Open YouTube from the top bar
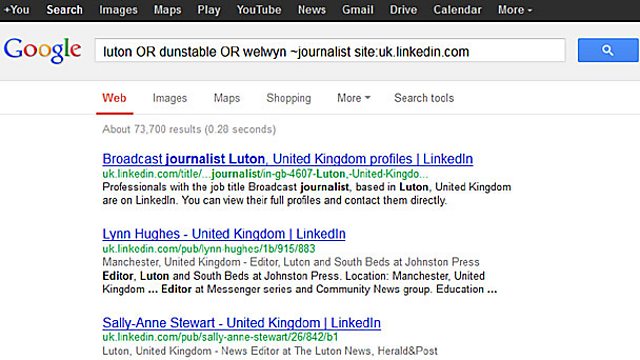 pyautogui.click(x=259, y=10)
